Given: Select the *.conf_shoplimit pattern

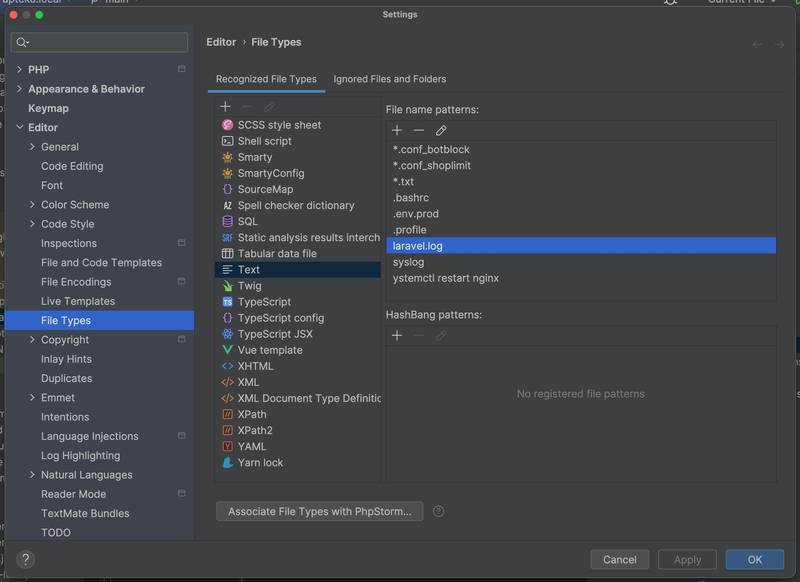Looking at the screenshot, I should pos(581,166).
